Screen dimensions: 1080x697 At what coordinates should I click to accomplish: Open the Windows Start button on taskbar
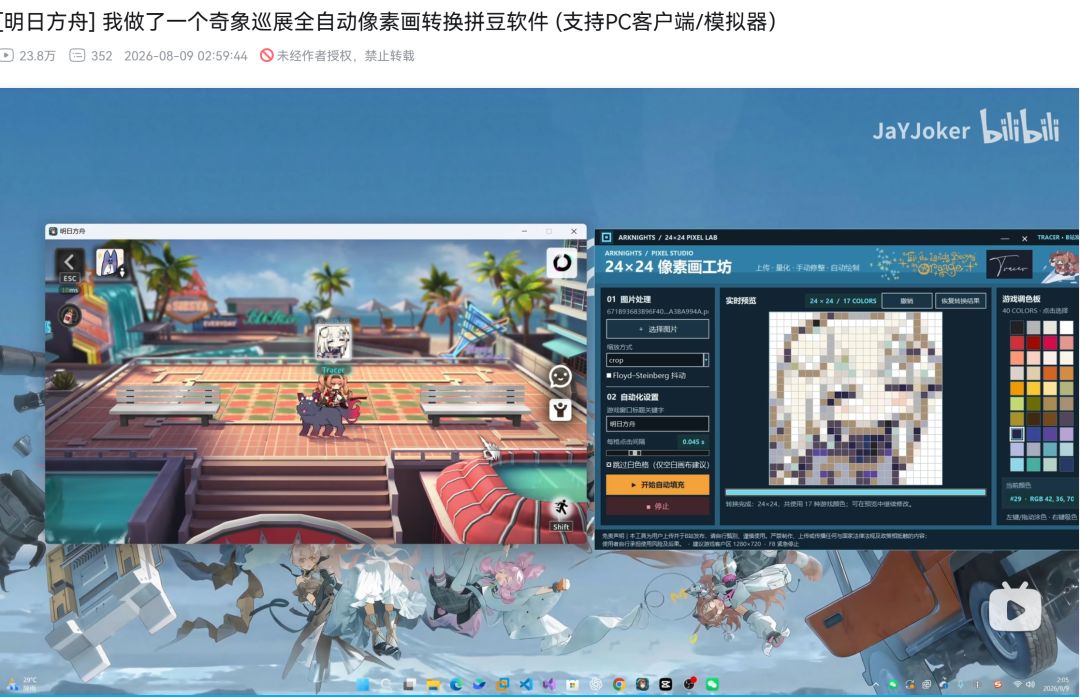[363, 684]
